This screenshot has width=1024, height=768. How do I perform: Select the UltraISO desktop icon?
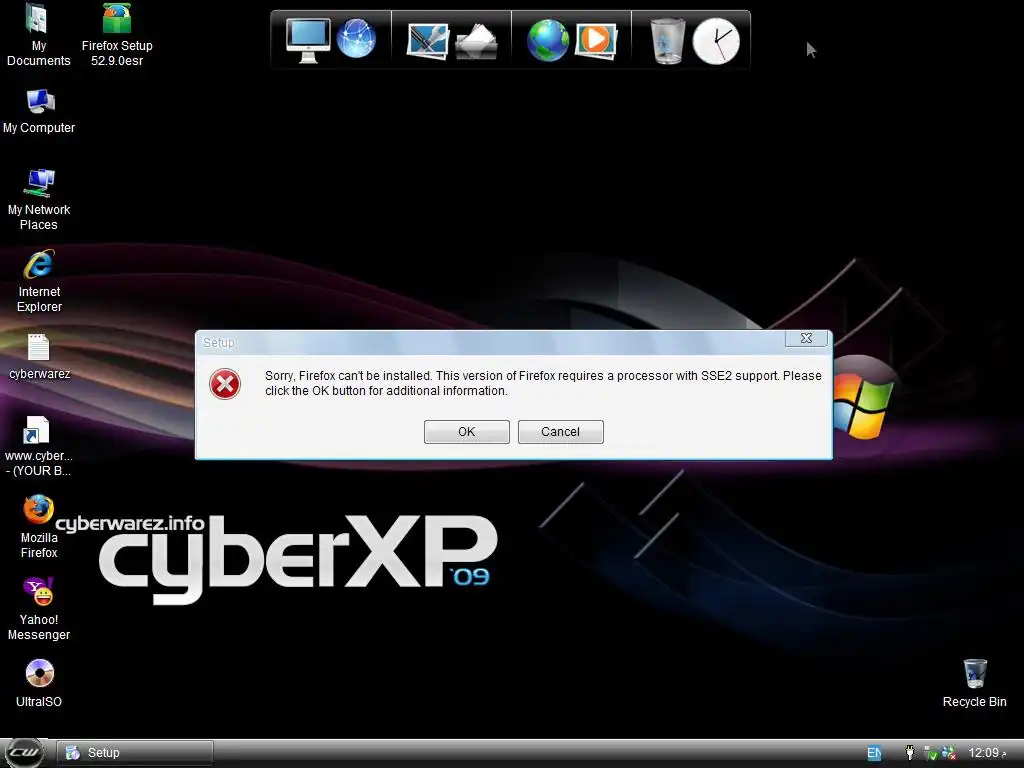pos(39,684)
